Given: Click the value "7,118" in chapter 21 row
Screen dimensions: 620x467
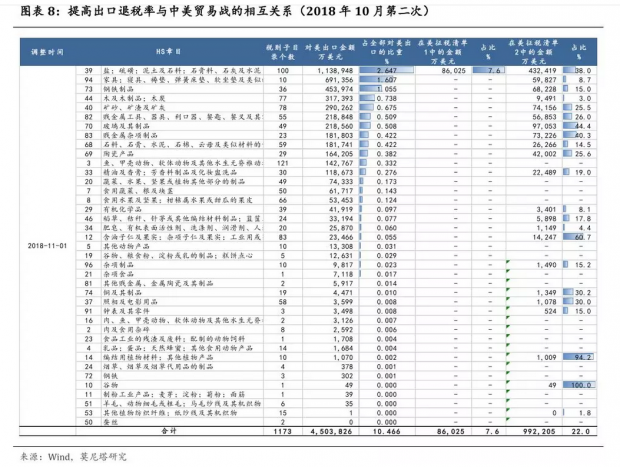Looking at the screenshot, I should point(343,274).
